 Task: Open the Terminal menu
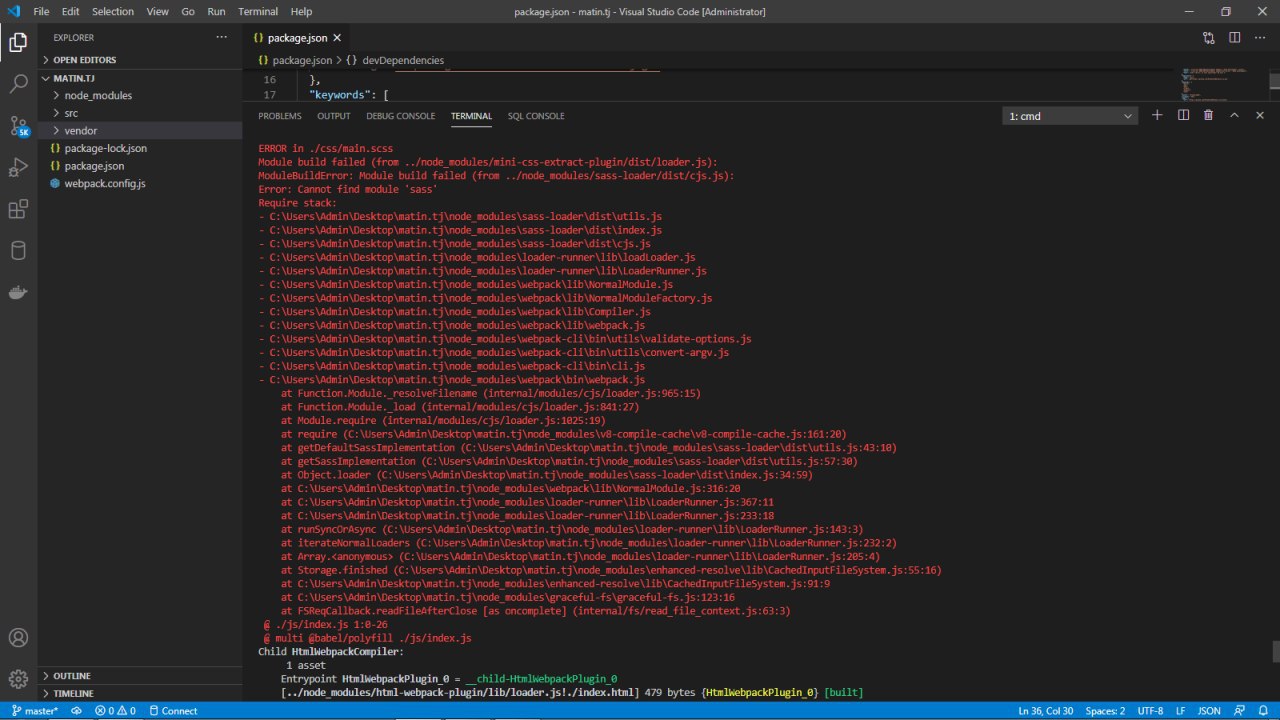coord(258,12)
